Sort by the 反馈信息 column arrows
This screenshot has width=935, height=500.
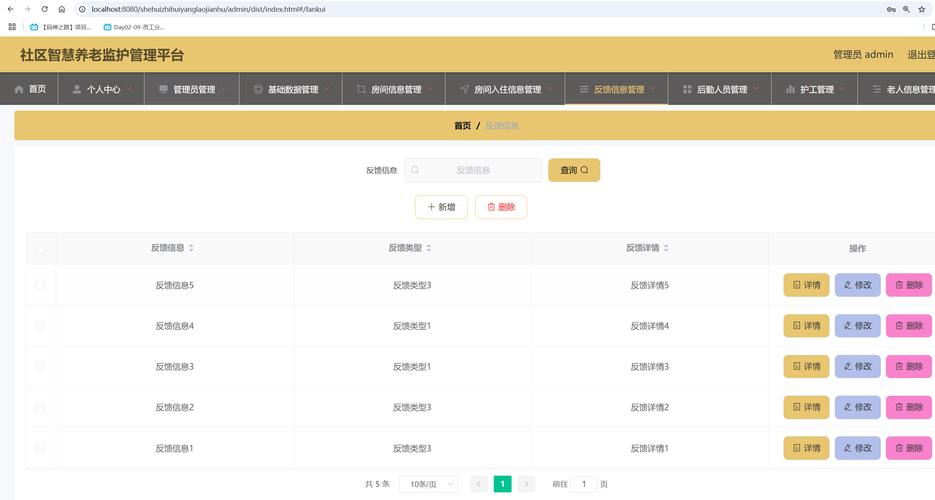coord(191,248)
